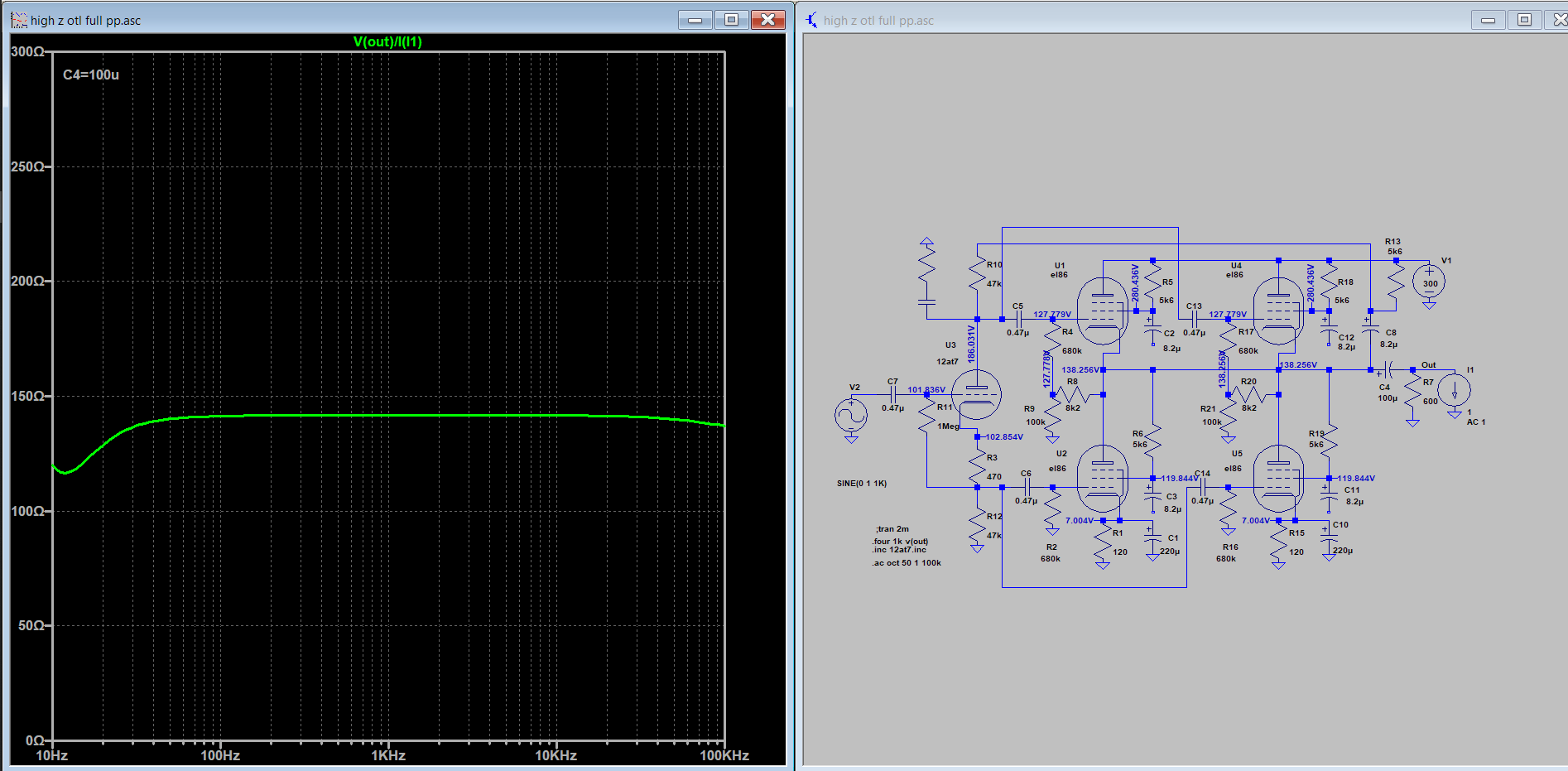
Task: Select resistor R12 47k symbol
Action: (x=977, y=526)
